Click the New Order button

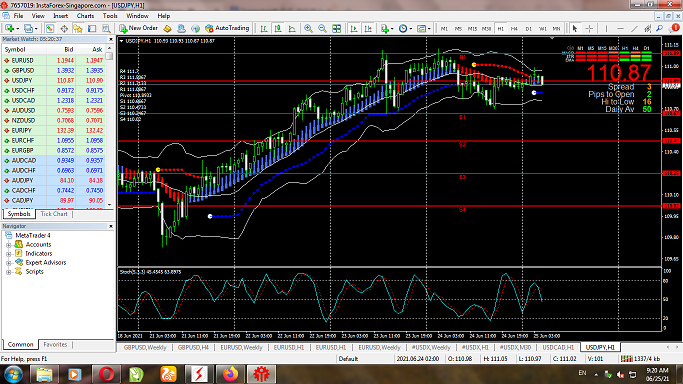[138, 28]
